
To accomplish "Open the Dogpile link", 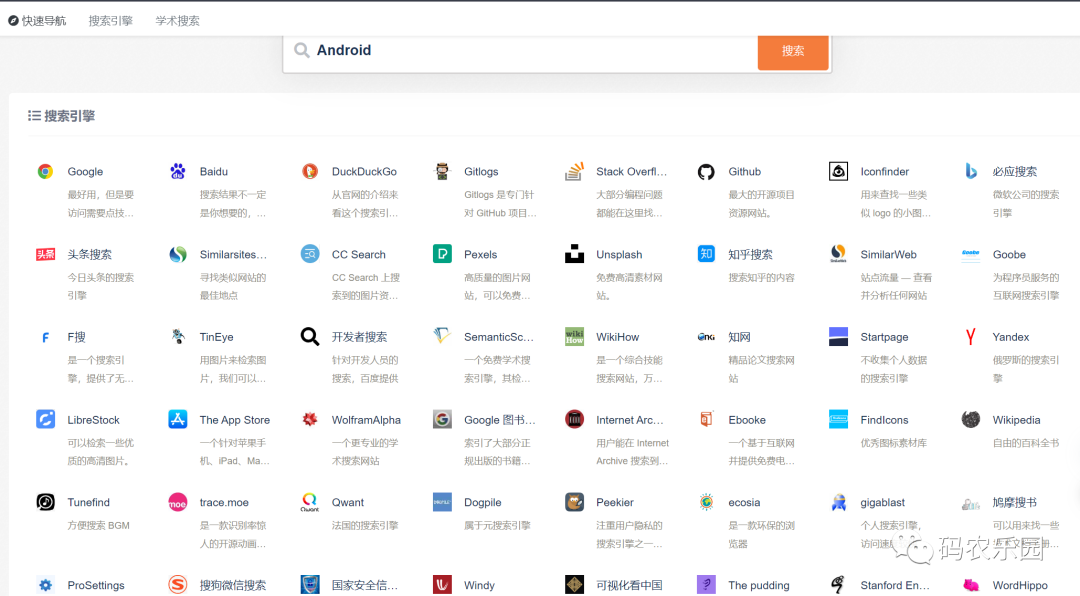I will tap(482, 502).
